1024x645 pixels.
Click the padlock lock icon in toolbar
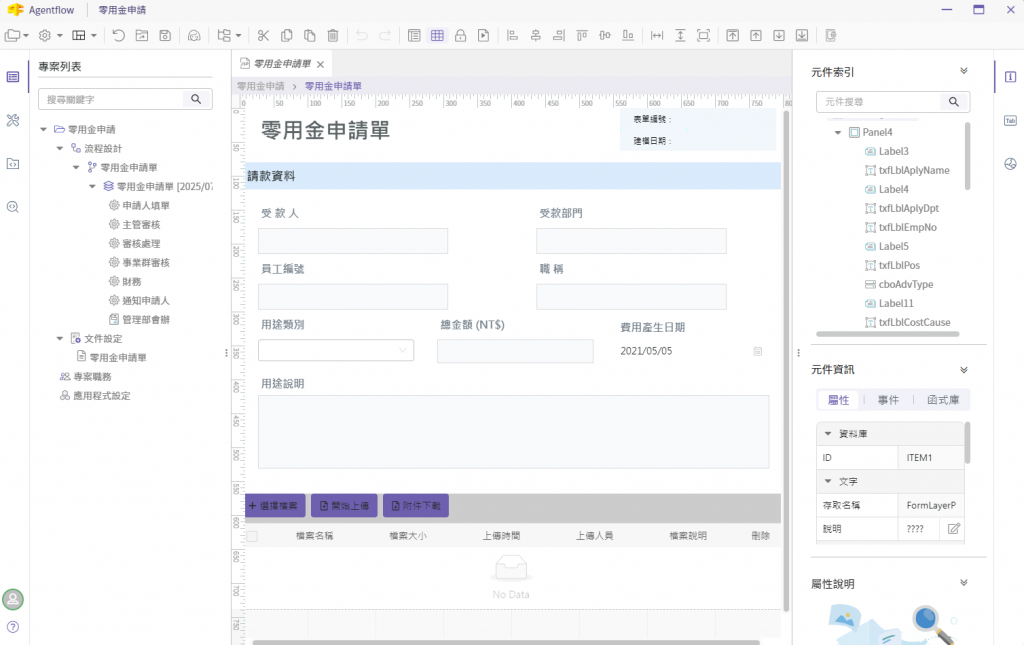coord(460,36)
